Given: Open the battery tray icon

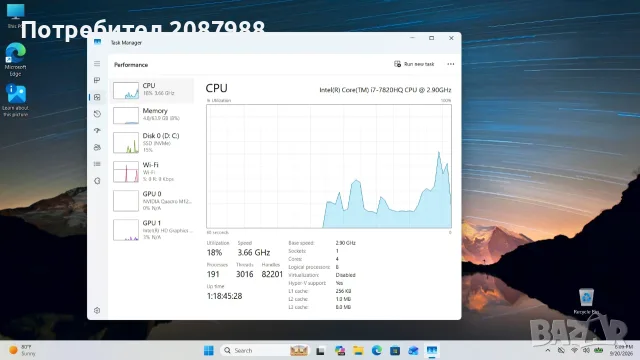Looking at the screenshot, I should (598, 351).
